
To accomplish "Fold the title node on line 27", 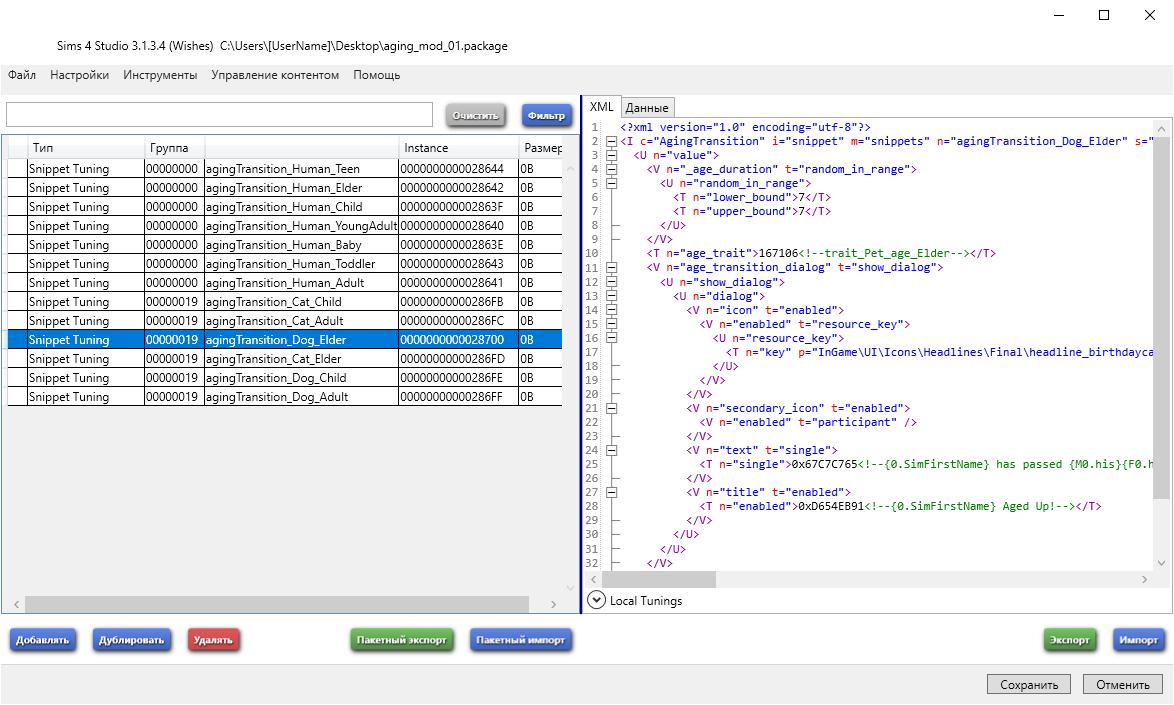I will [612, 492].
